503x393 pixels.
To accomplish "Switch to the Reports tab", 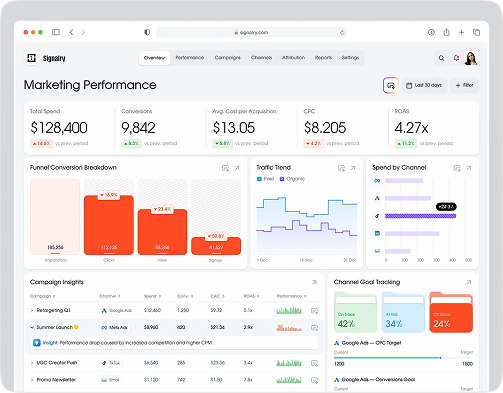I will (x=323, y=58).
